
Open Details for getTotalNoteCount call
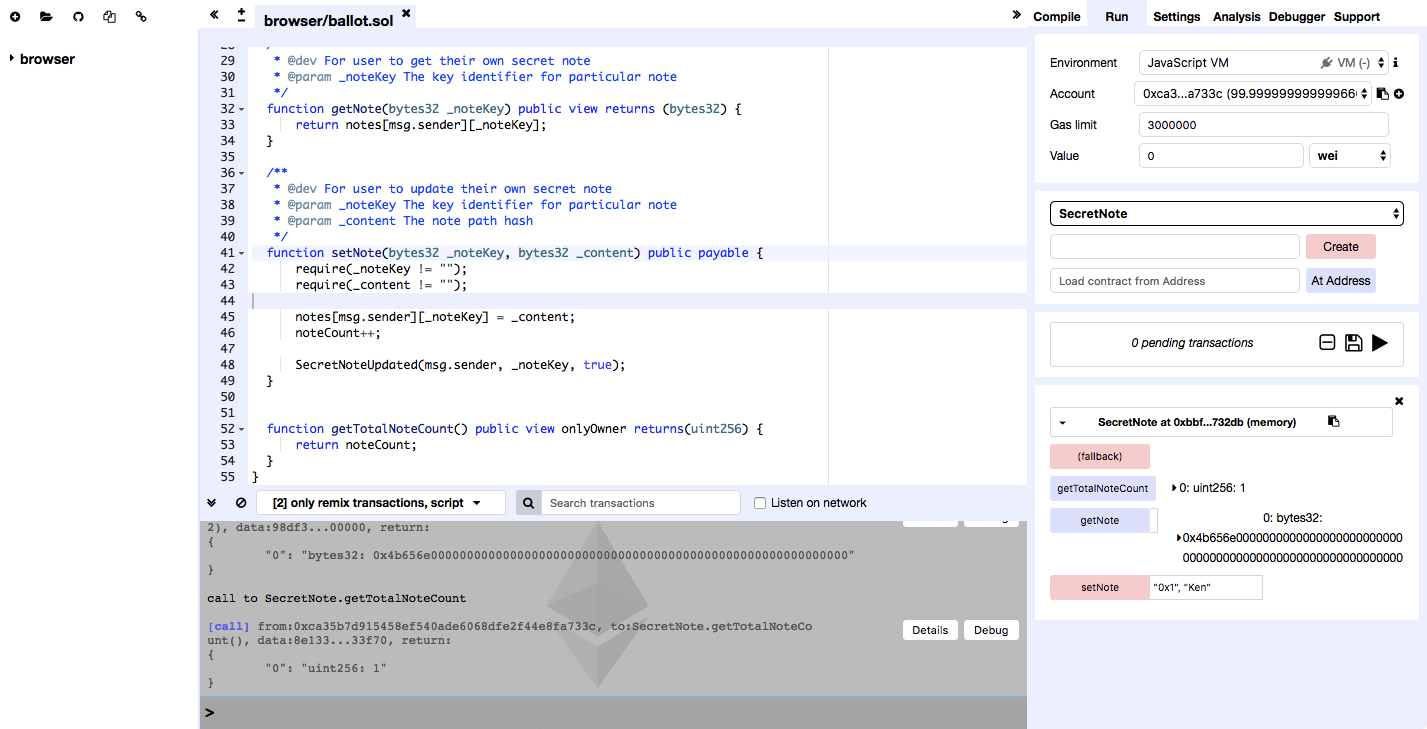(x=930, y=630)
